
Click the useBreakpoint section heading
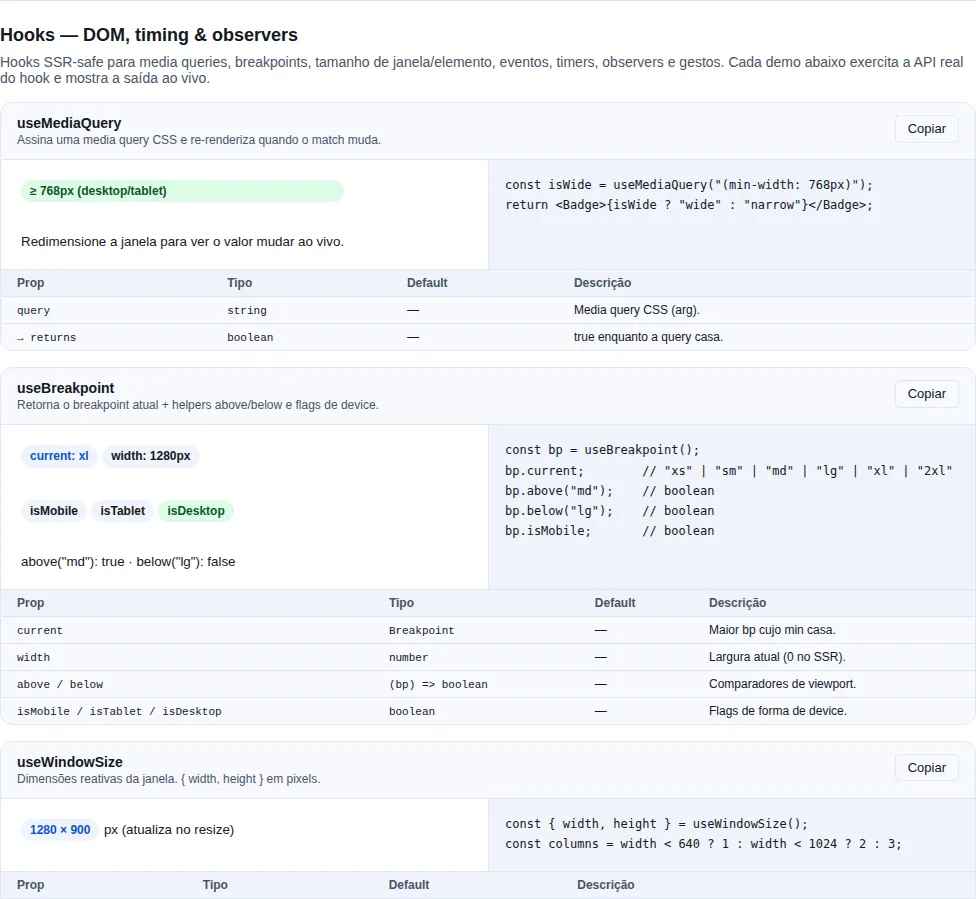(x=65, y=388)
